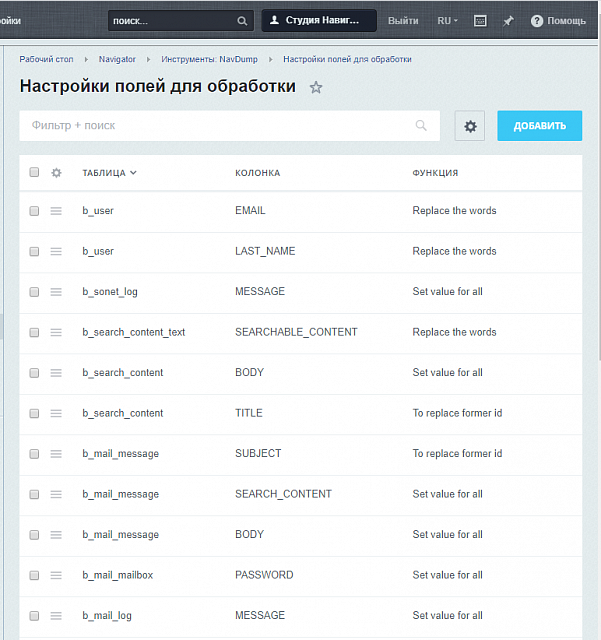Open row menu for b_sonet_log
Screen dimensions: 601x640
(56, 292)
